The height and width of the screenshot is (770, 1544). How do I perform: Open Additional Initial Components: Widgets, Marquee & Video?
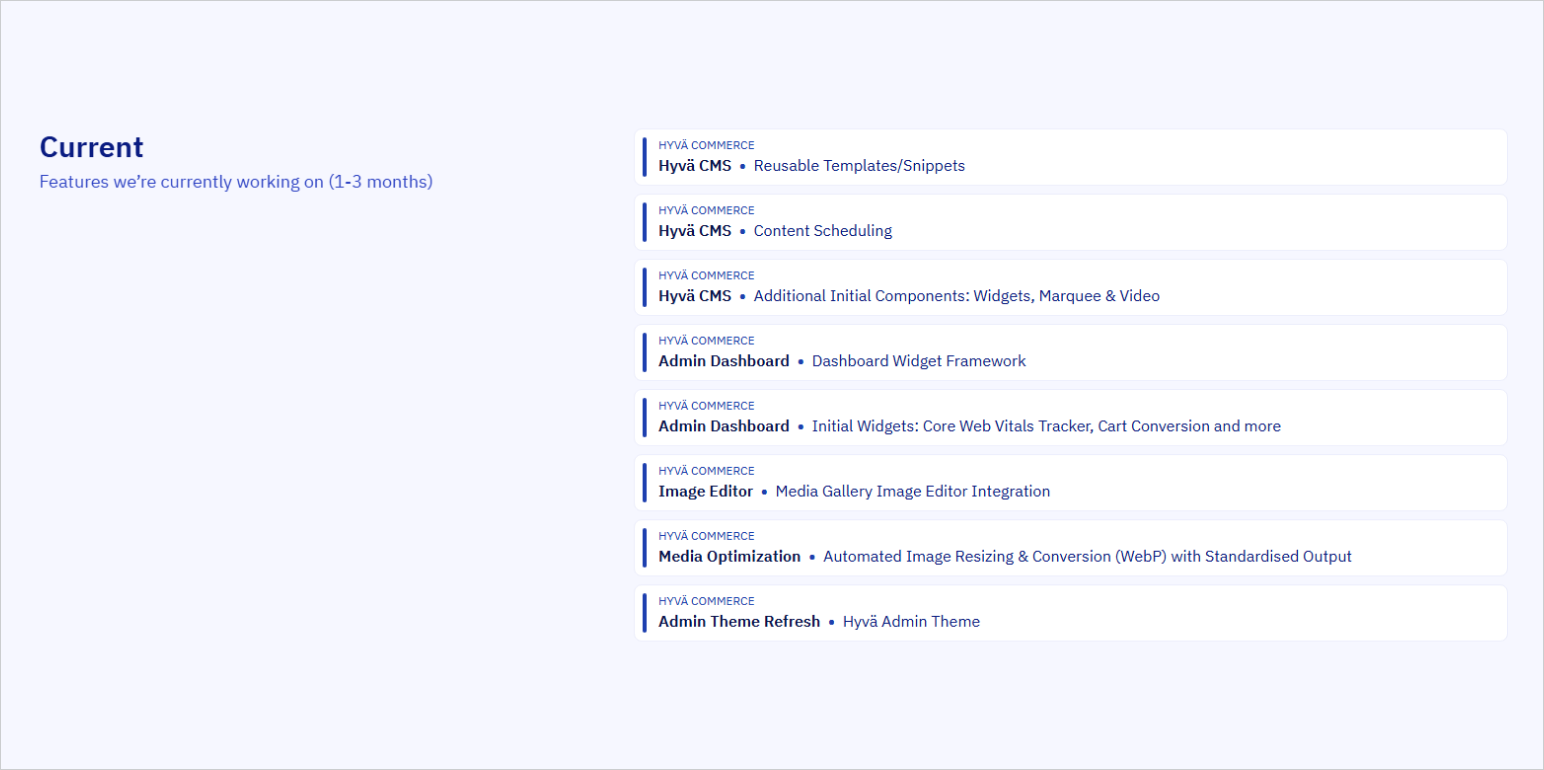(1070, 287)
